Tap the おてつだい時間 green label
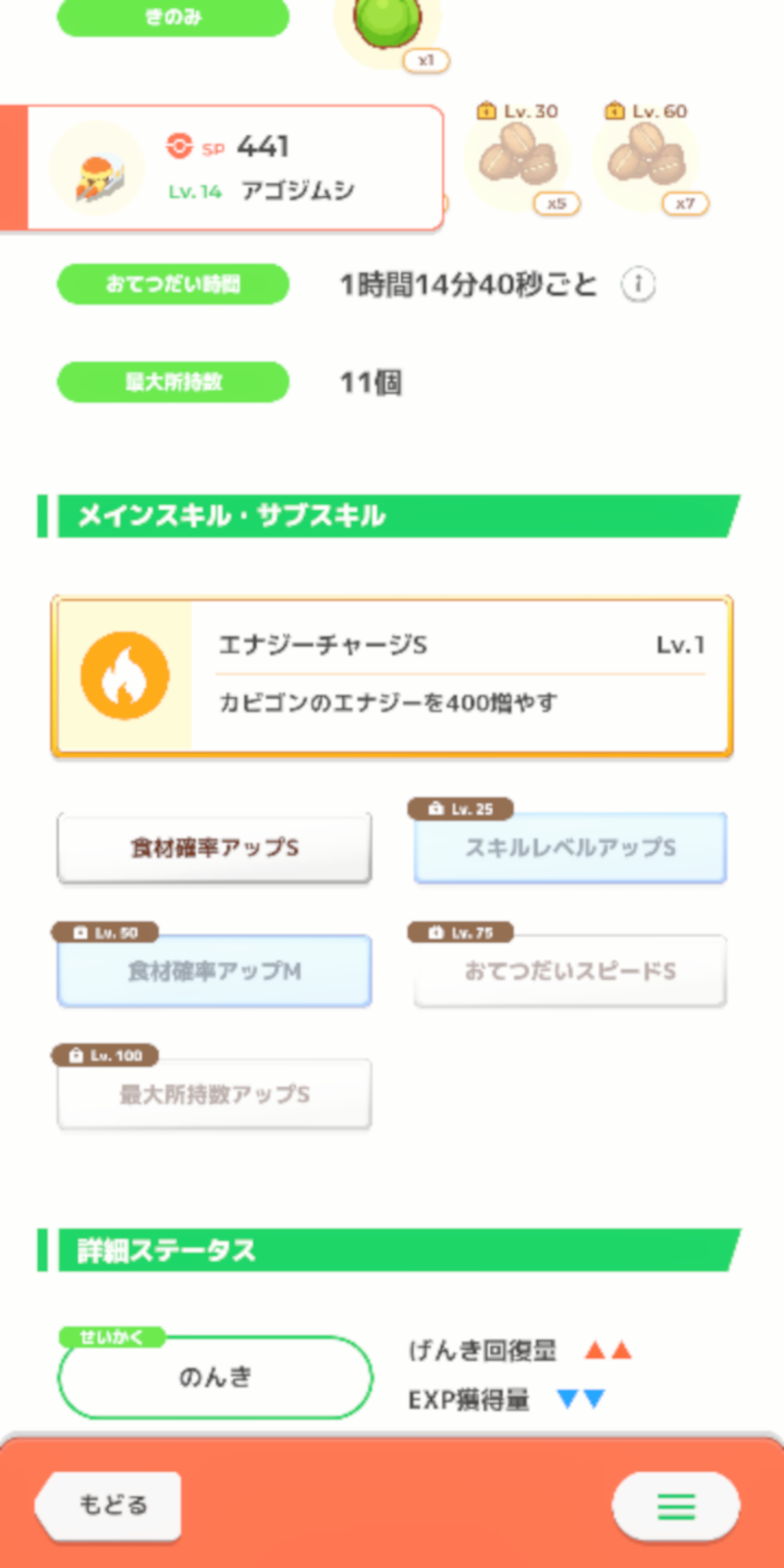 tap(173, 284)
